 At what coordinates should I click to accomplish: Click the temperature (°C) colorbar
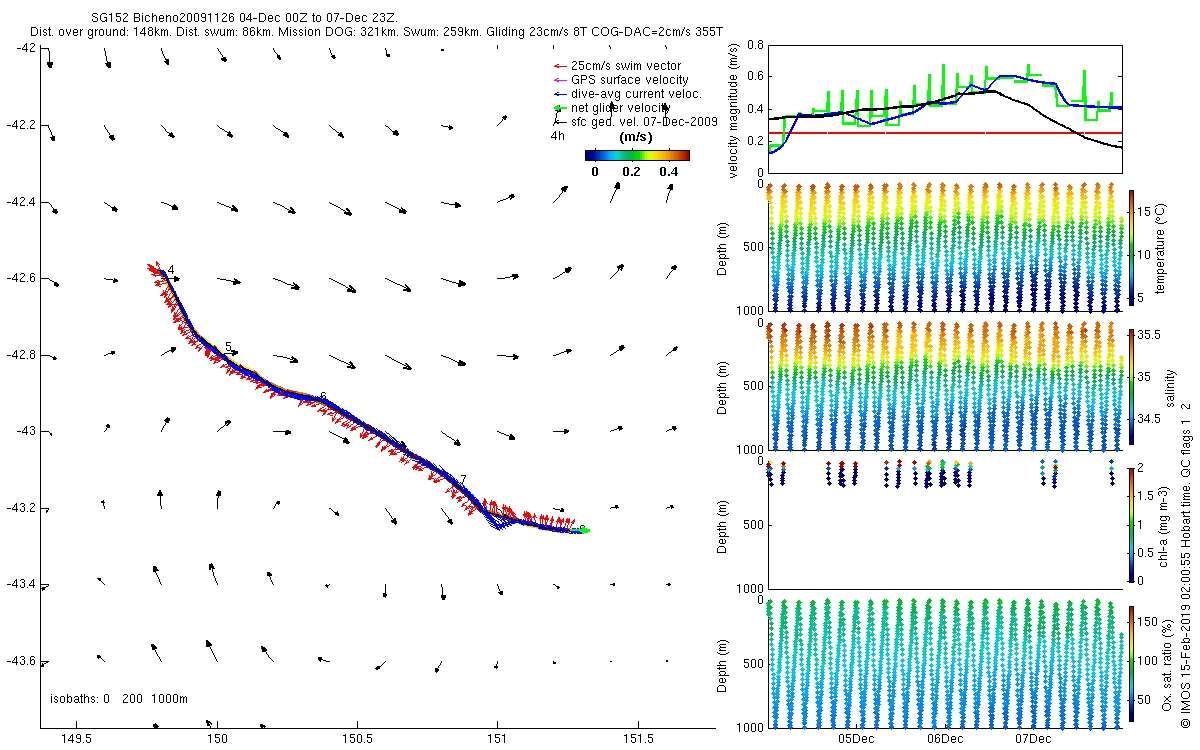pos(1132,247)
